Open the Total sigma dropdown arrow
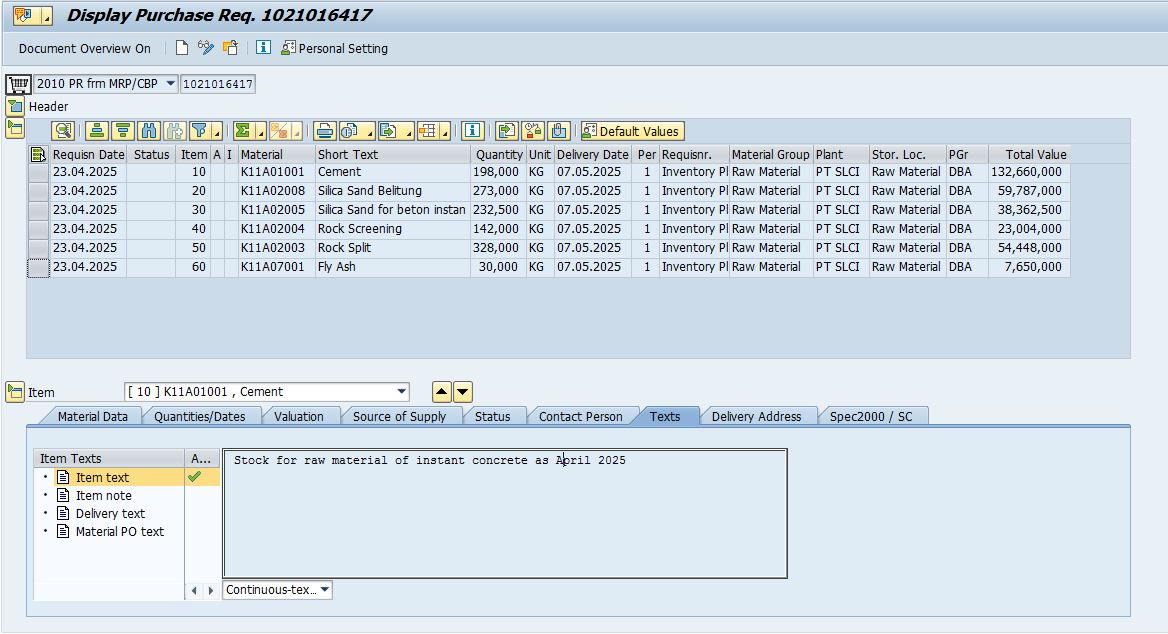 click(260, 132)
